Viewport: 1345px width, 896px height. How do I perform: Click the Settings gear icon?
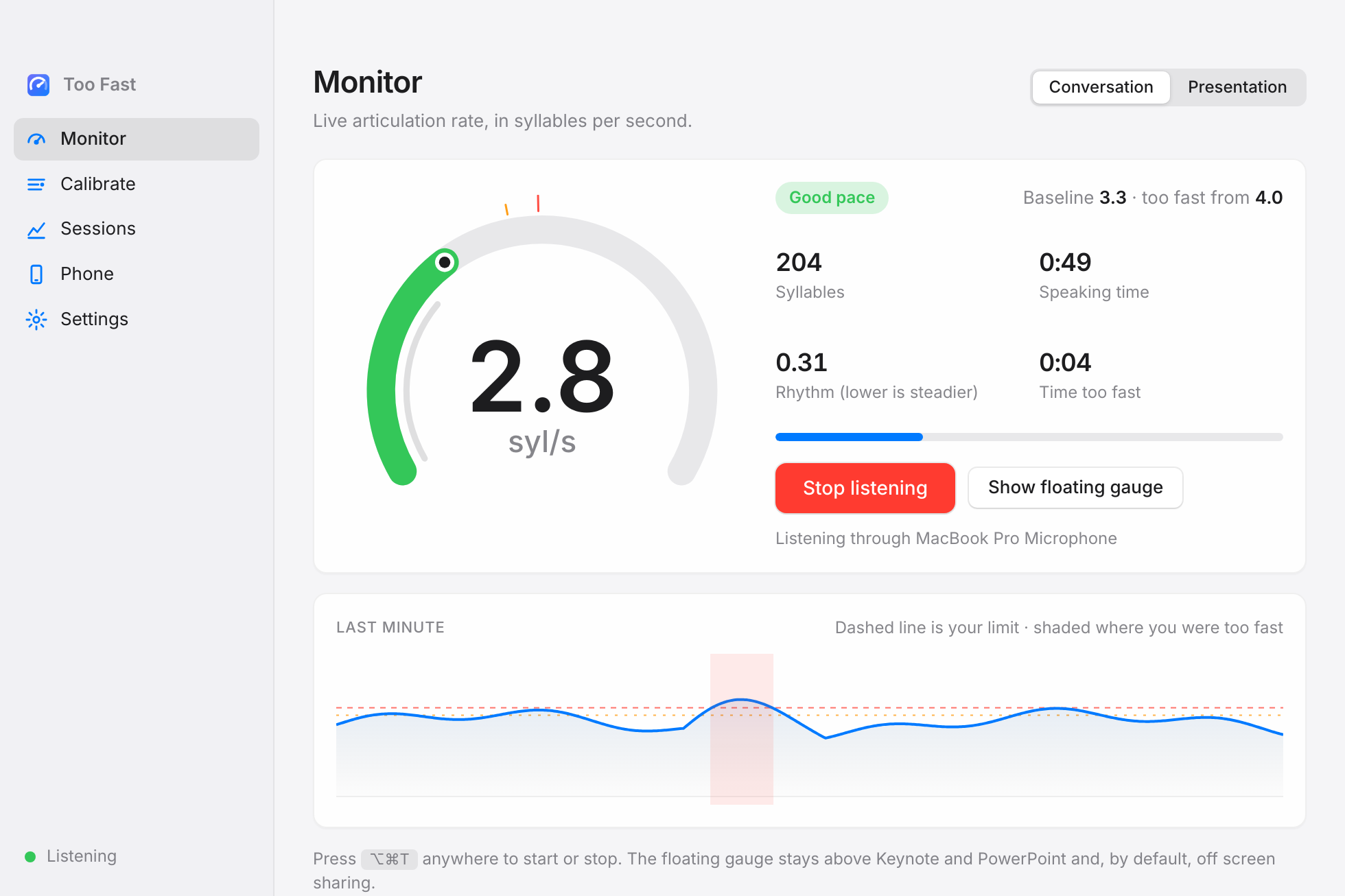(x=36, y=319)
